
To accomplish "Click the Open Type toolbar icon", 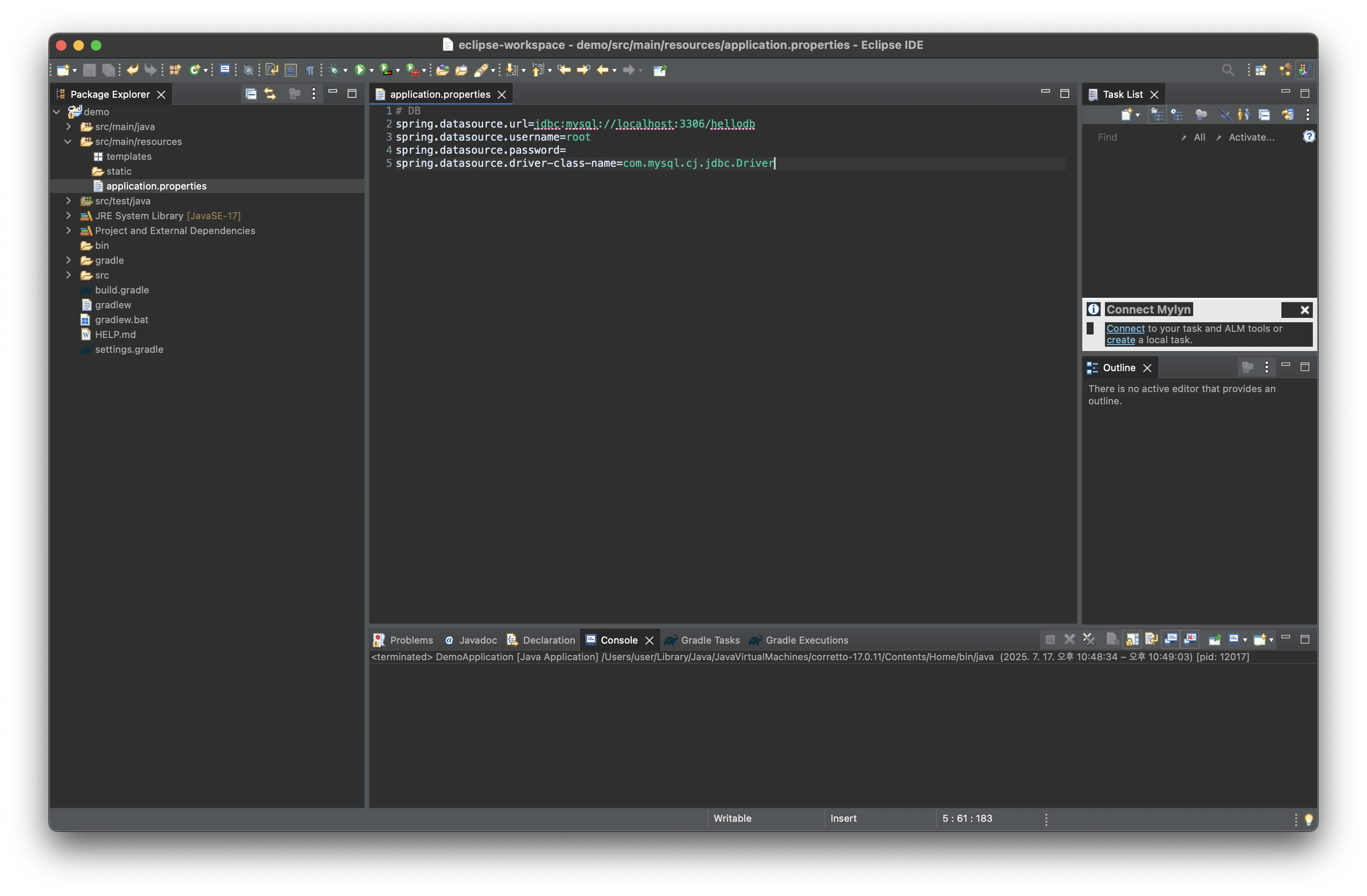I will (442, 70).
